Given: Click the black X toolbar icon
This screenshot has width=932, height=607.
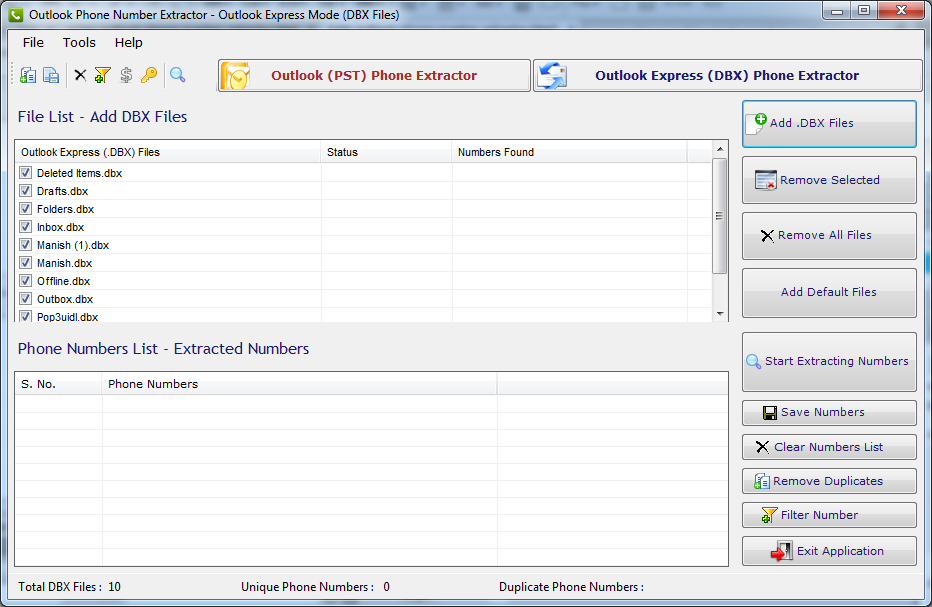Looking at the screenshot, I should pos(80,75).
